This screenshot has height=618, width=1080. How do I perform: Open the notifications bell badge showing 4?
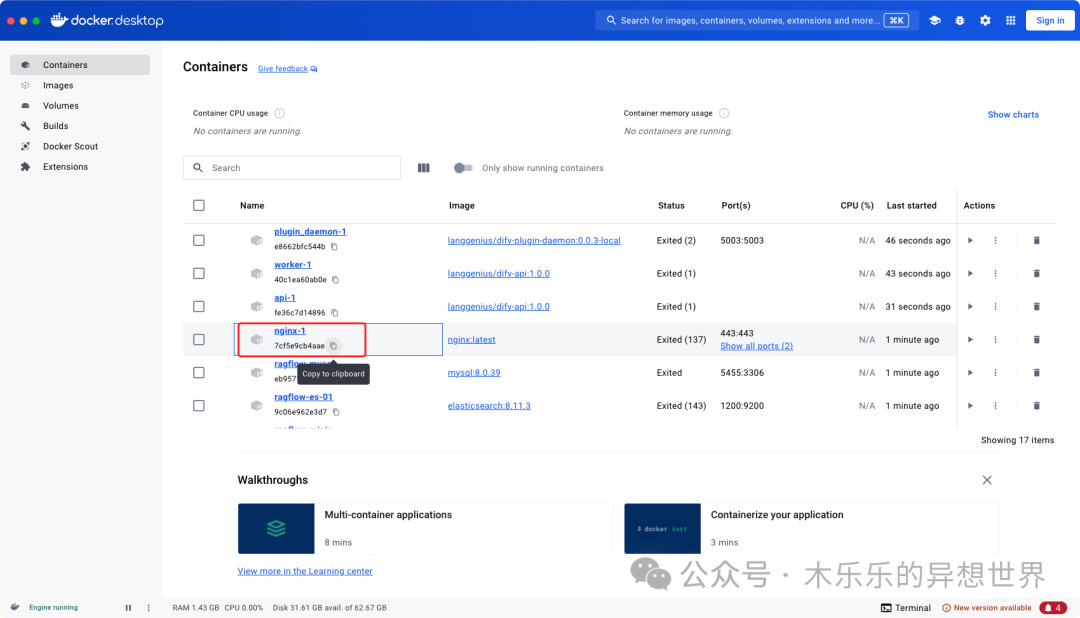(1053, 608)
